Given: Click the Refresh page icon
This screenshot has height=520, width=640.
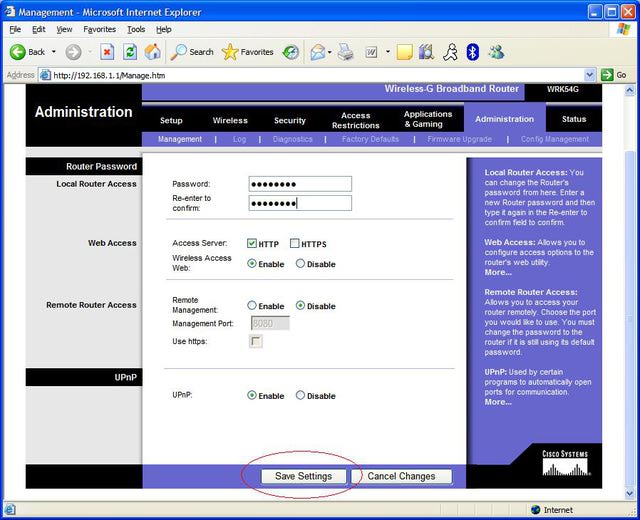Looking at the screenshot, I should [x=130, y=52].
